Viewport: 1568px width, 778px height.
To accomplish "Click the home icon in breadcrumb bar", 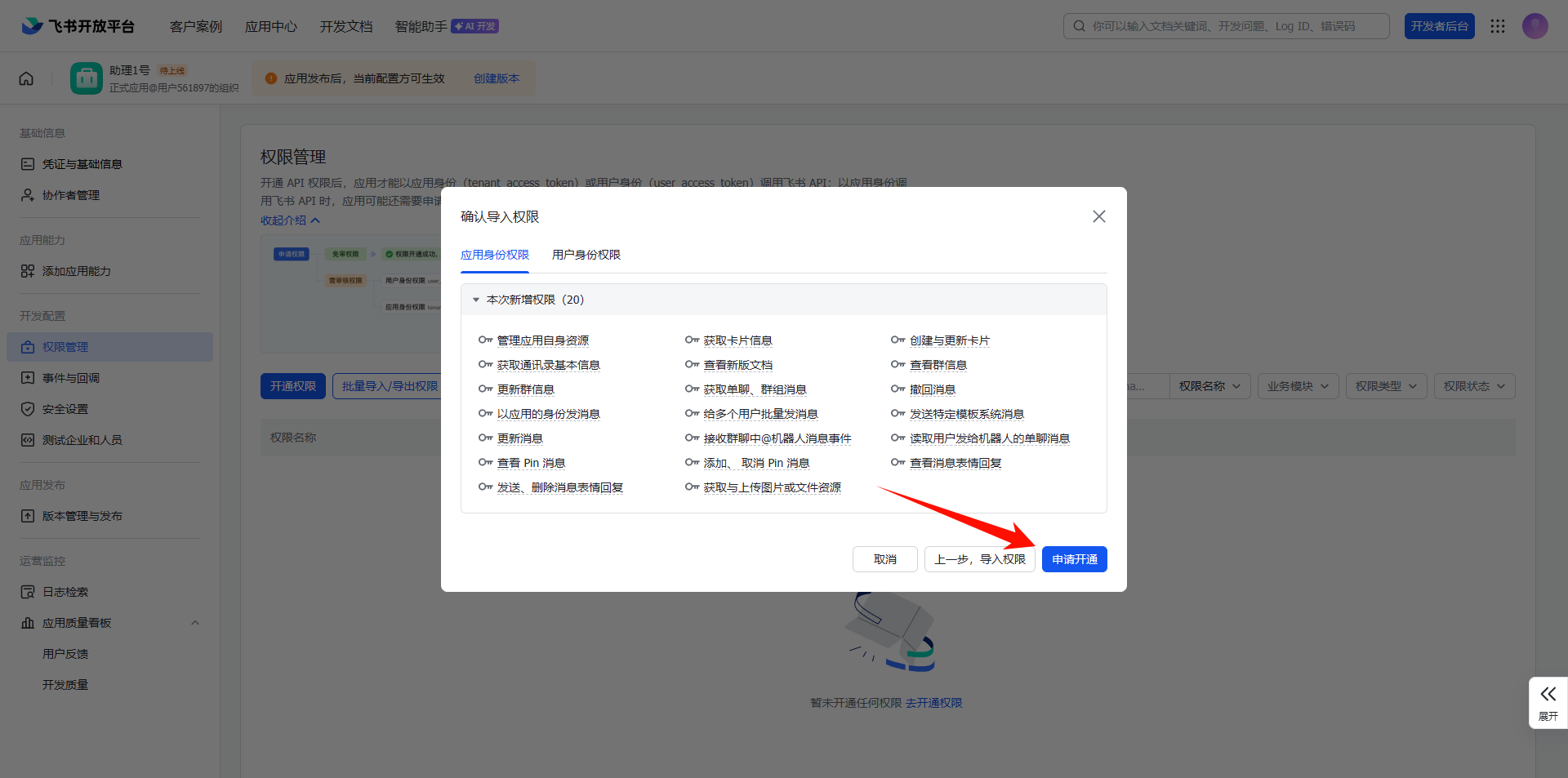I will 26,78.
